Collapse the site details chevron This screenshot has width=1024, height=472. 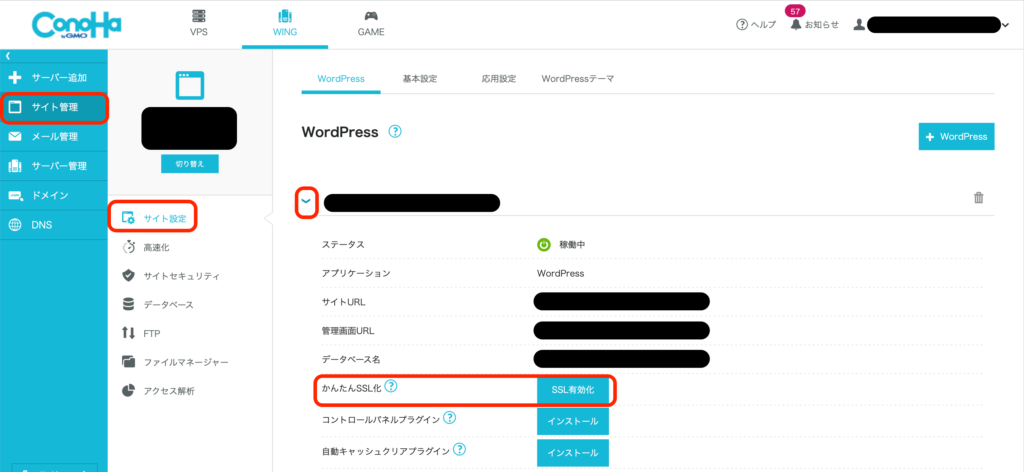click(x=306, y=202)
